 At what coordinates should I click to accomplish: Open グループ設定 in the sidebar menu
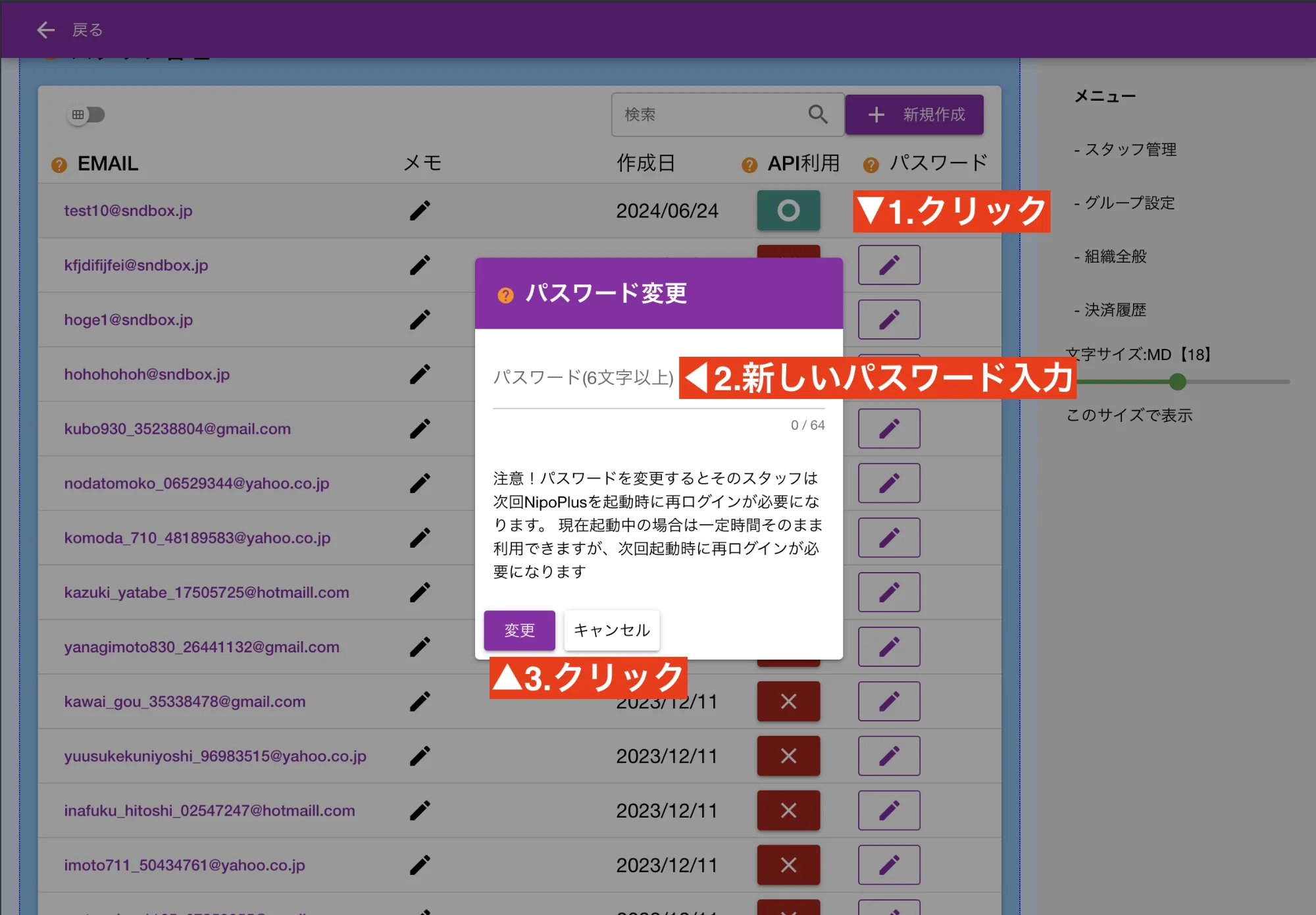pyautogui.click(x=1129, y=203)
